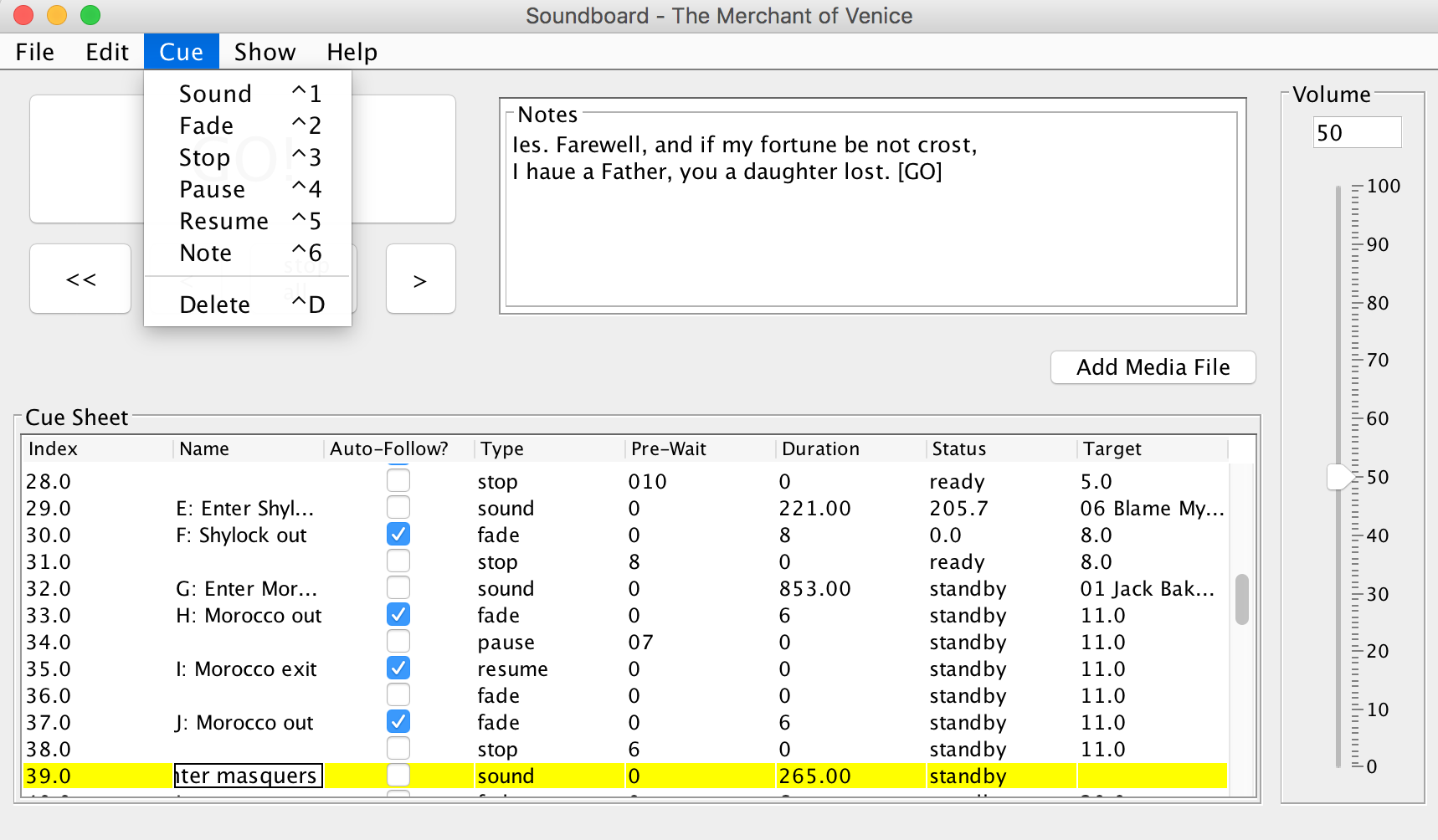Choose Fade from the Cue menu
The width and height of the screenshot is (1438, 840).
click(248, 125)
